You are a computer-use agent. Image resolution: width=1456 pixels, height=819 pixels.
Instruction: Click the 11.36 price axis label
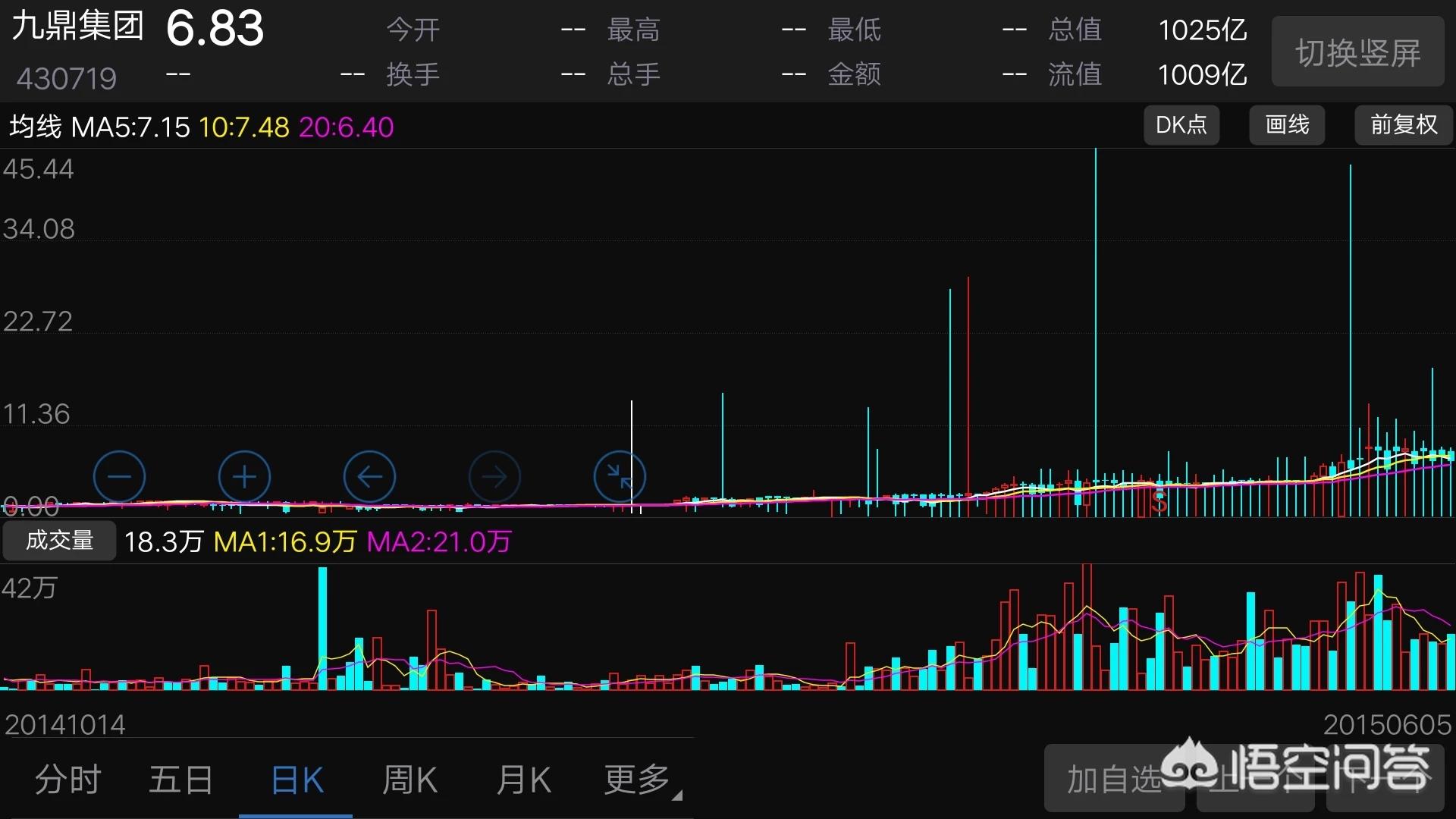point(36,414)
